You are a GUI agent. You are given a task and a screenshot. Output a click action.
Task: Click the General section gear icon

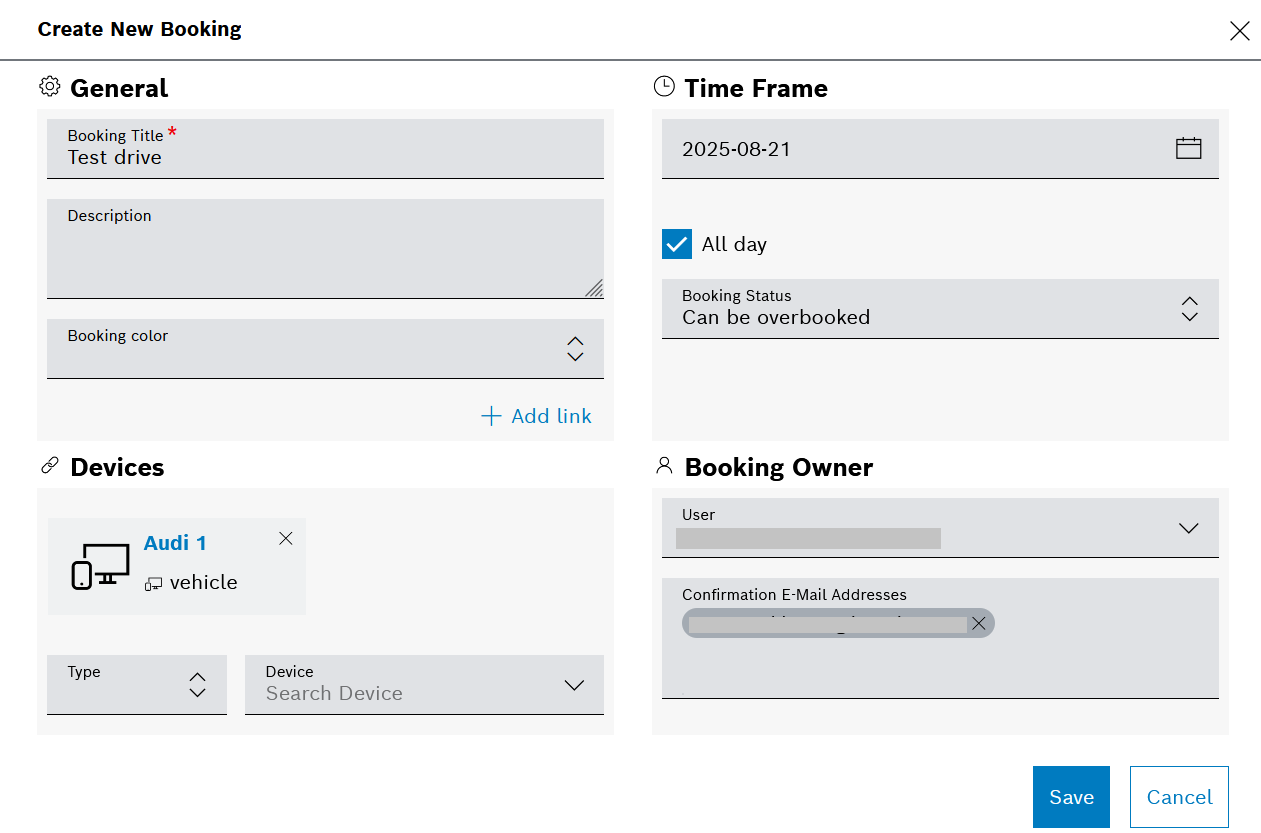coord(50,87)
